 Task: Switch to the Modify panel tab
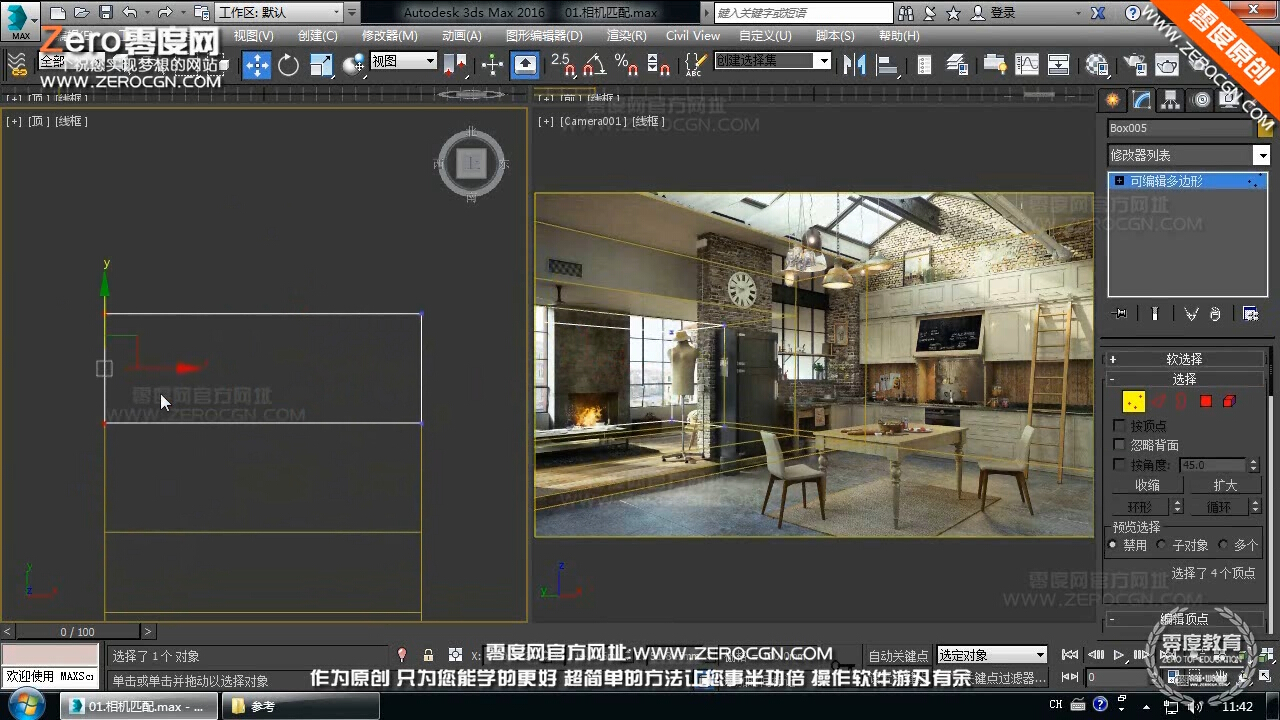tap(1141, 100)
